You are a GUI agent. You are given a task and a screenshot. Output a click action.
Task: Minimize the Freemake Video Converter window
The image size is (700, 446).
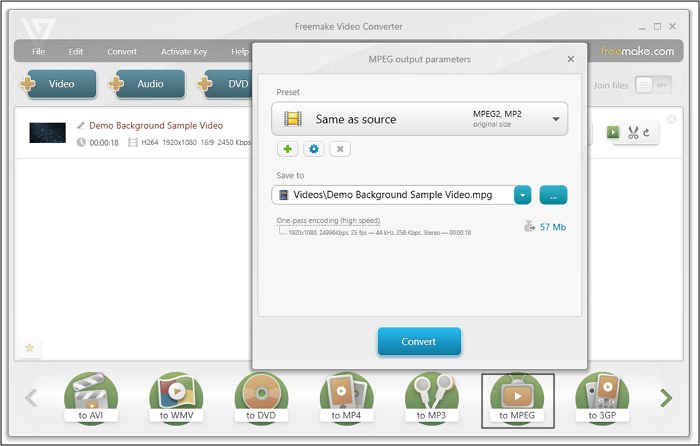(642, 27)
